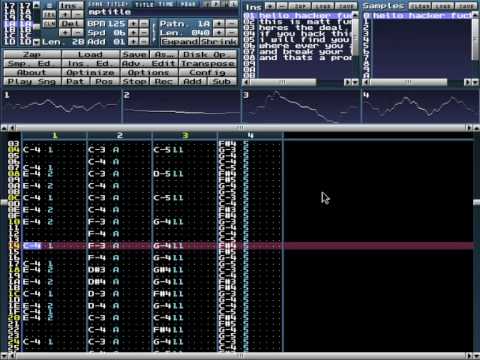
Task: Decrease the Add step value
Action: [x=144, y=42]
